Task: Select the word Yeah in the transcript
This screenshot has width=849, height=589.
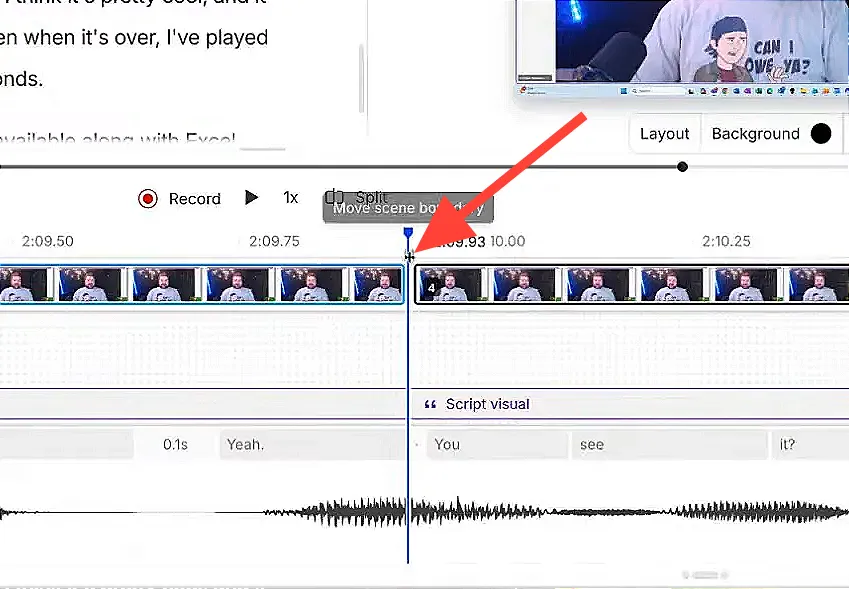Action: 245,443
